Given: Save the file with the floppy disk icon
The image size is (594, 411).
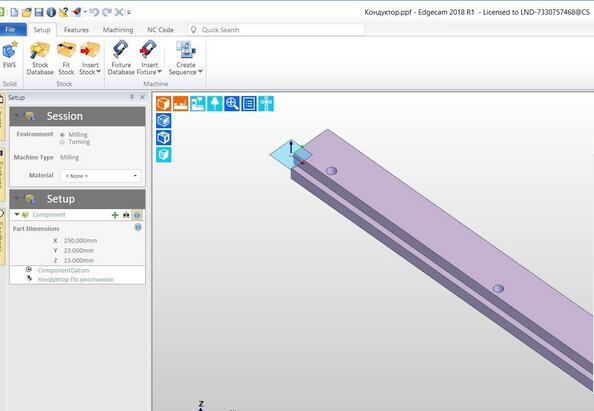Looking at the screenshot, I should (39, 12).
